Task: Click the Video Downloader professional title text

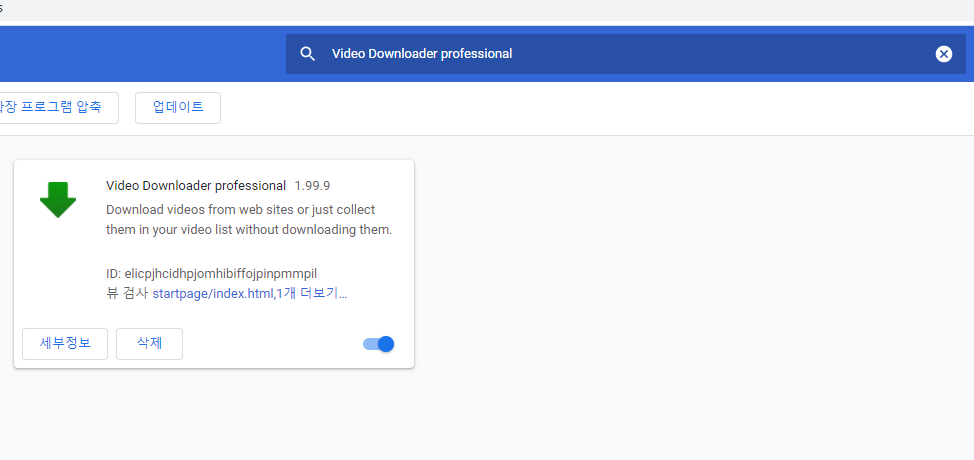Action: (196, 186)
